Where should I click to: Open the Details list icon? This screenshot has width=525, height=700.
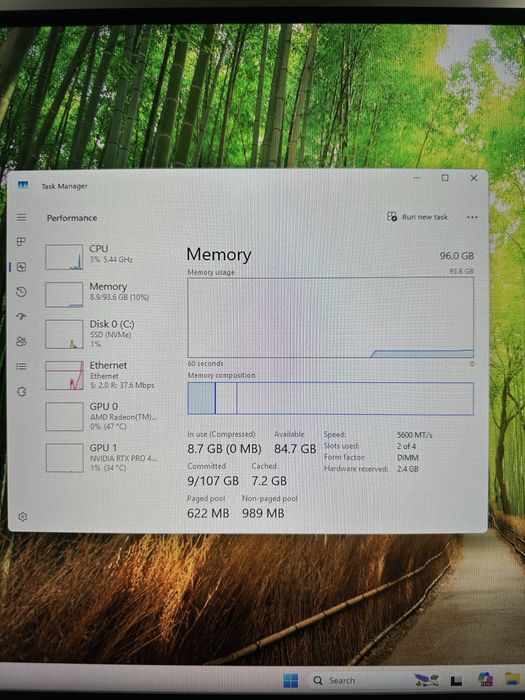[x=21, y=367]
